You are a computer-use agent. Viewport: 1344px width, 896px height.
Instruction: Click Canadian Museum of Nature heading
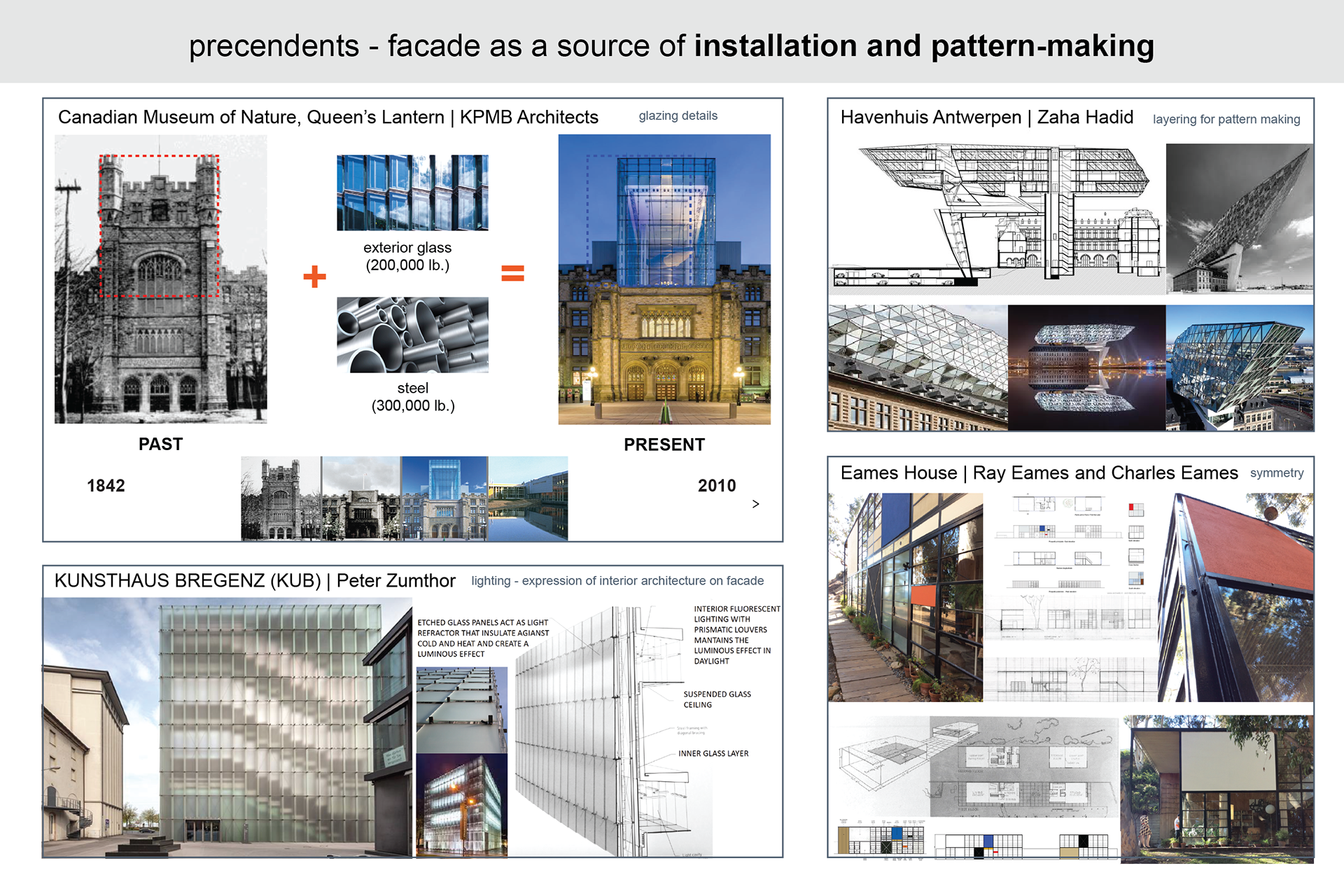pyautogui.click(x=328, y=117)
